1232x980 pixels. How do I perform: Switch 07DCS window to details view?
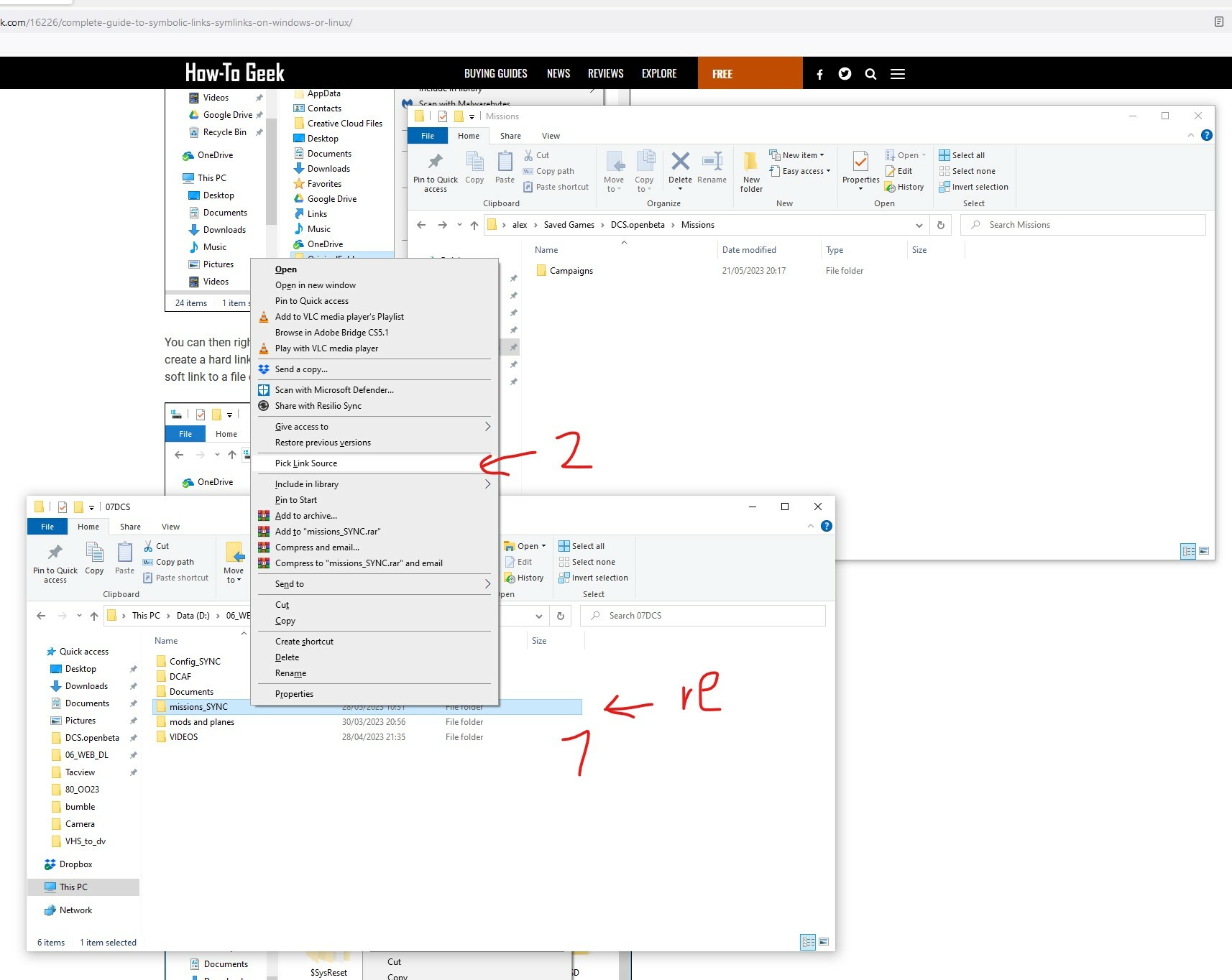(808, 942)
